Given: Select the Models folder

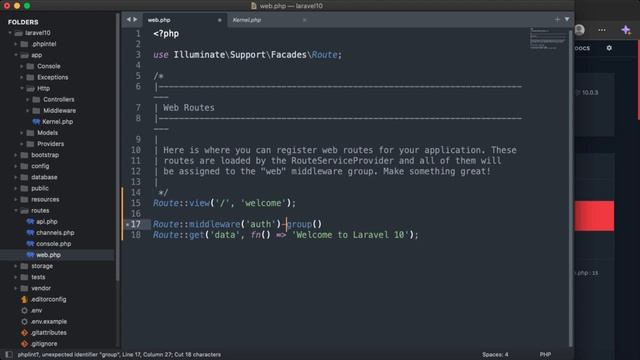Looking at the screenshot, I should pos(47,133).
